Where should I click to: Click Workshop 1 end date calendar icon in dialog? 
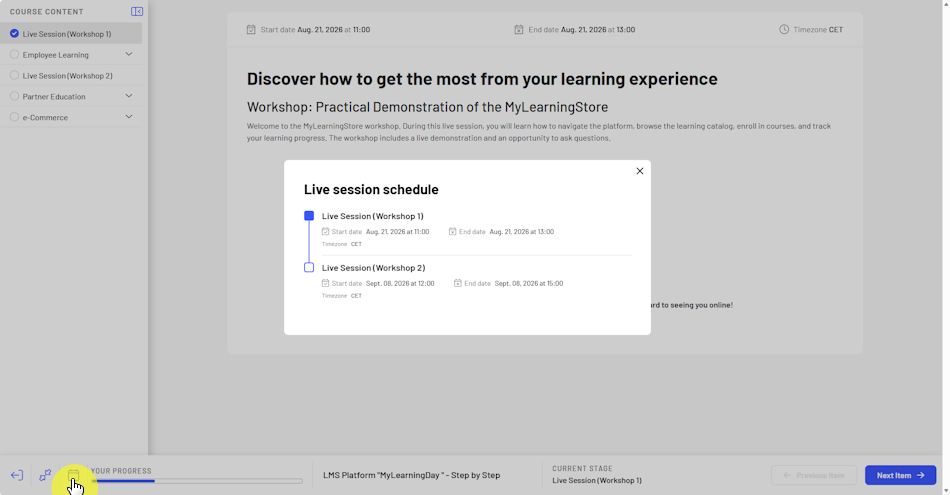453,231
